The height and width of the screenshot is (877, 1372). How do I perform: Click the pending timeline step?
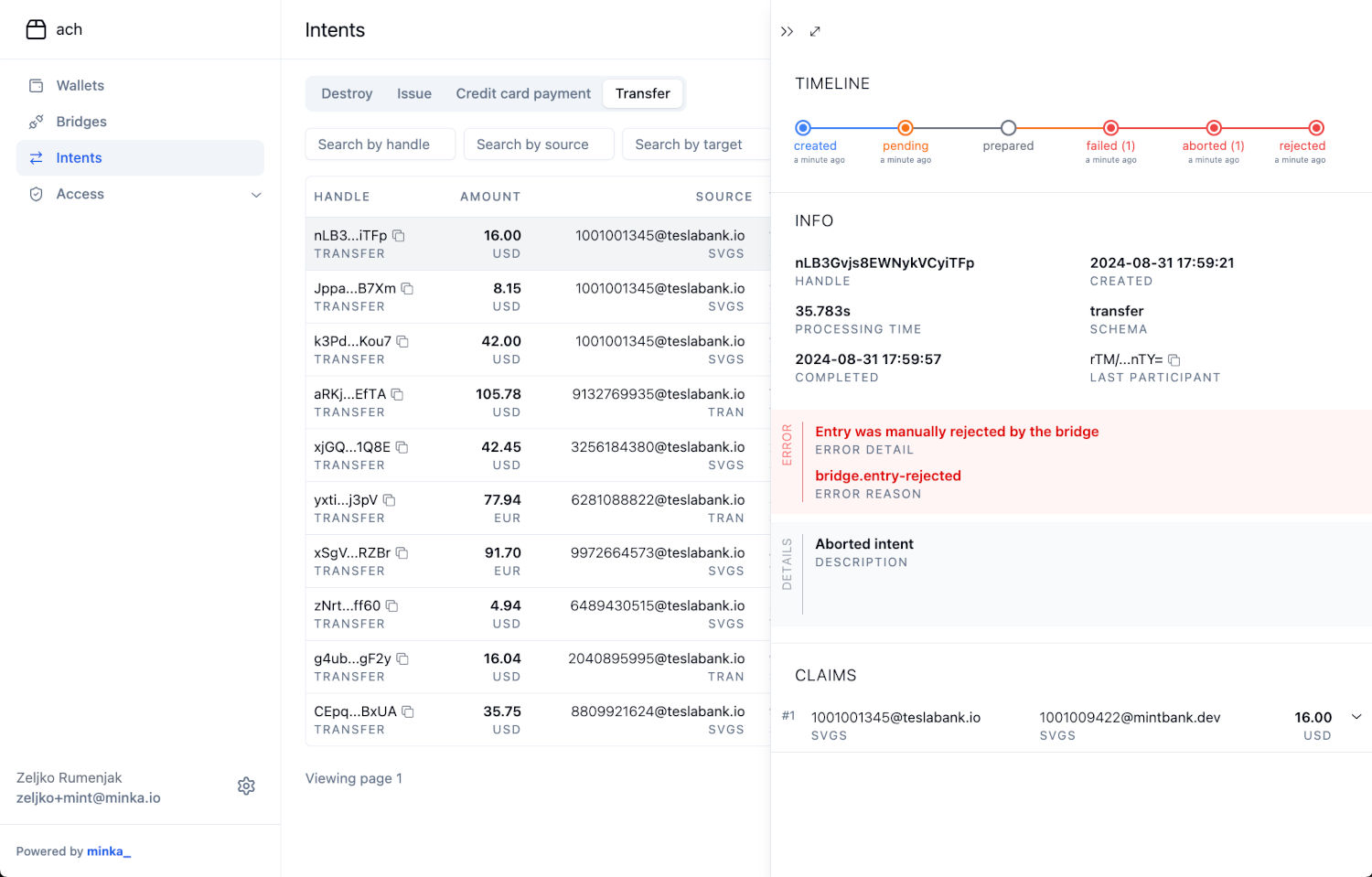905,128
